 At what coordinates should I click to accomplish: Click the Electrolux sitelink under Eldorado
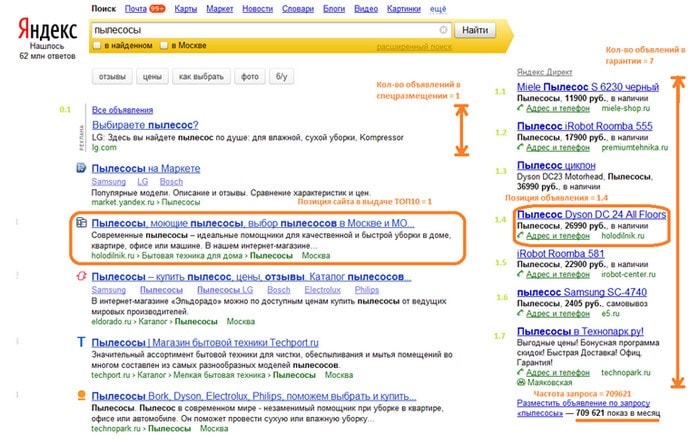click(322, 290)
